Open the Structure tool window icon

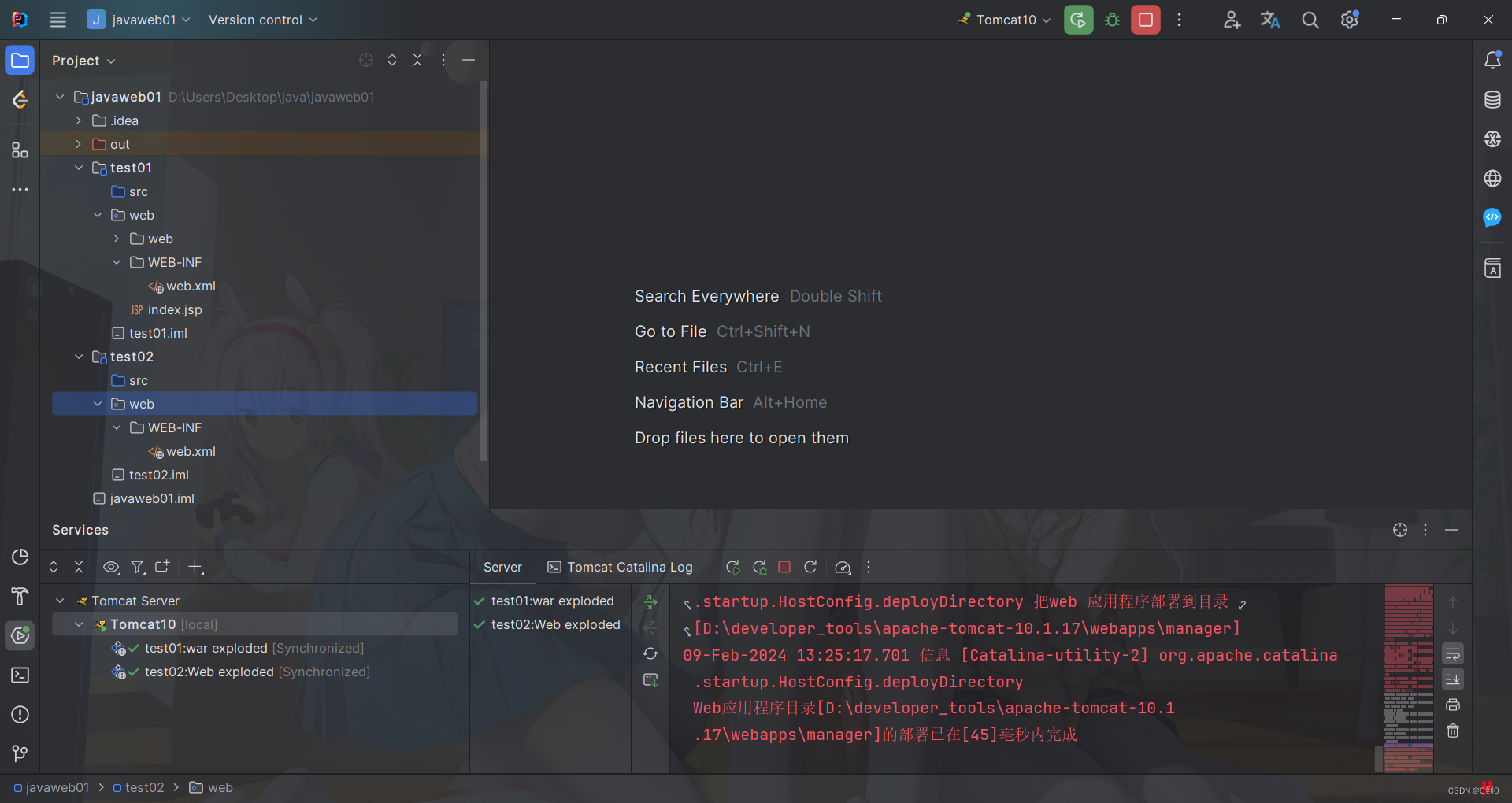(x=20, y=150)
